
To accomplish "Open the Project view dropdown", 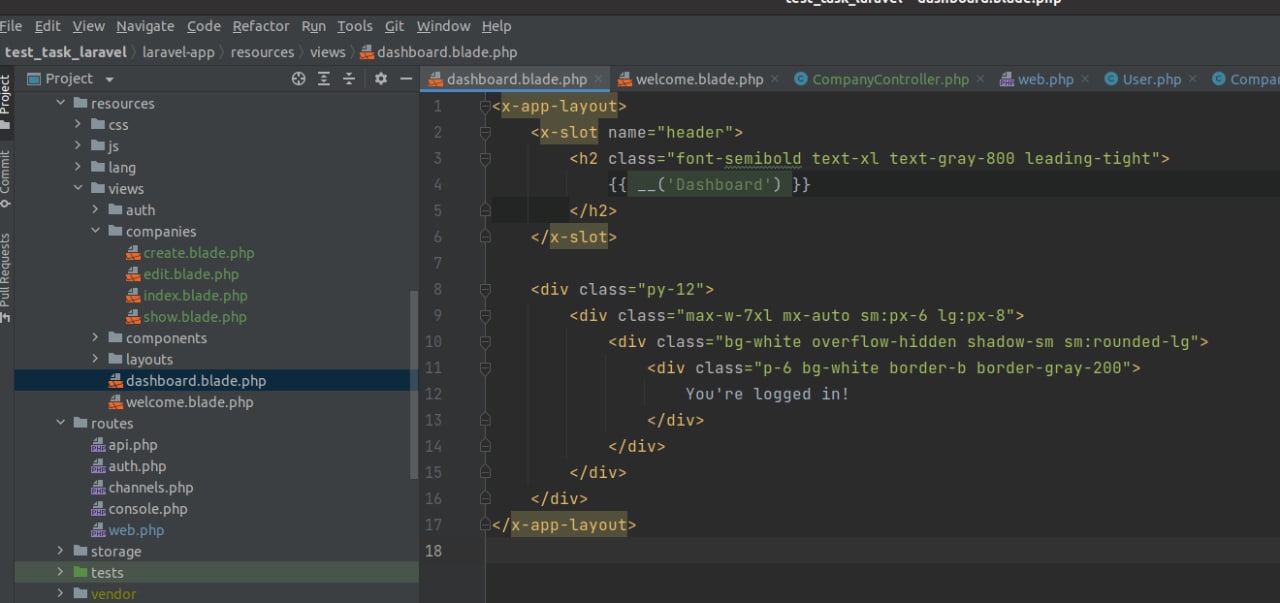I will coord(109,79).
